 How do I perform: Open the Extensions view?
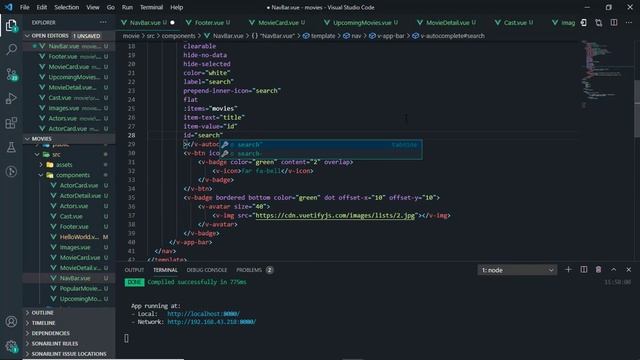[11, 123]
